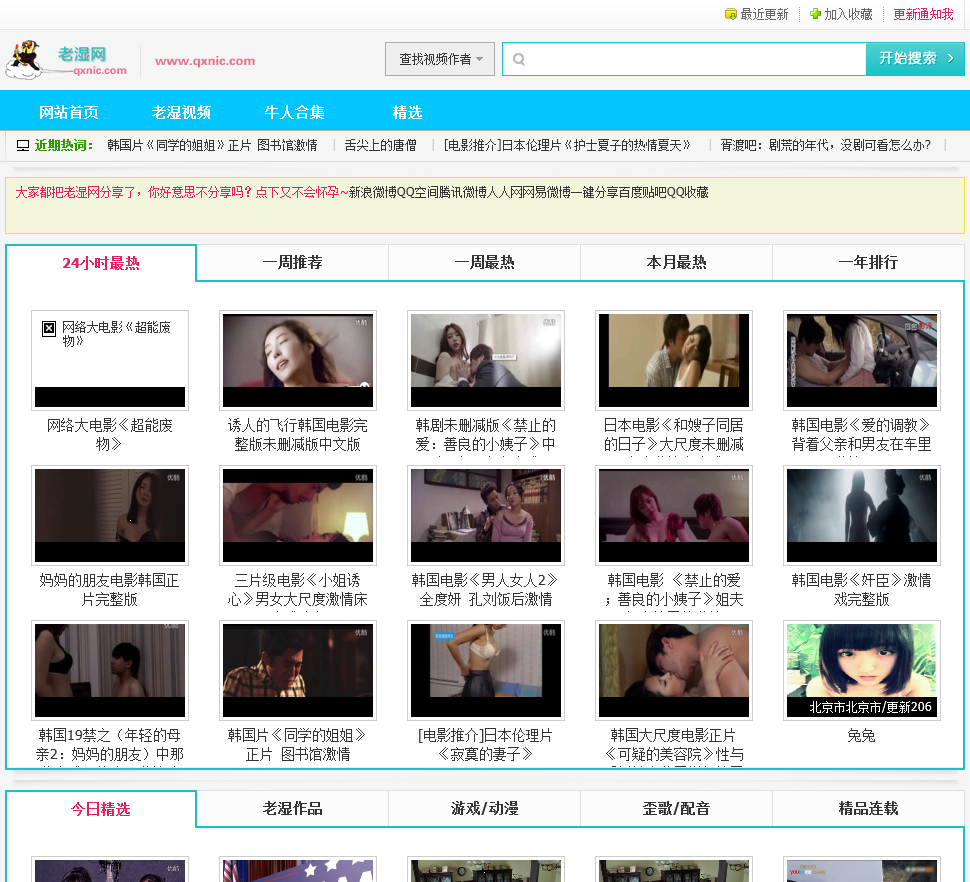The width and height of the screenshot is (970, 882).
Task: Click the www.qxnic.com link
Action: click(205, 61)
